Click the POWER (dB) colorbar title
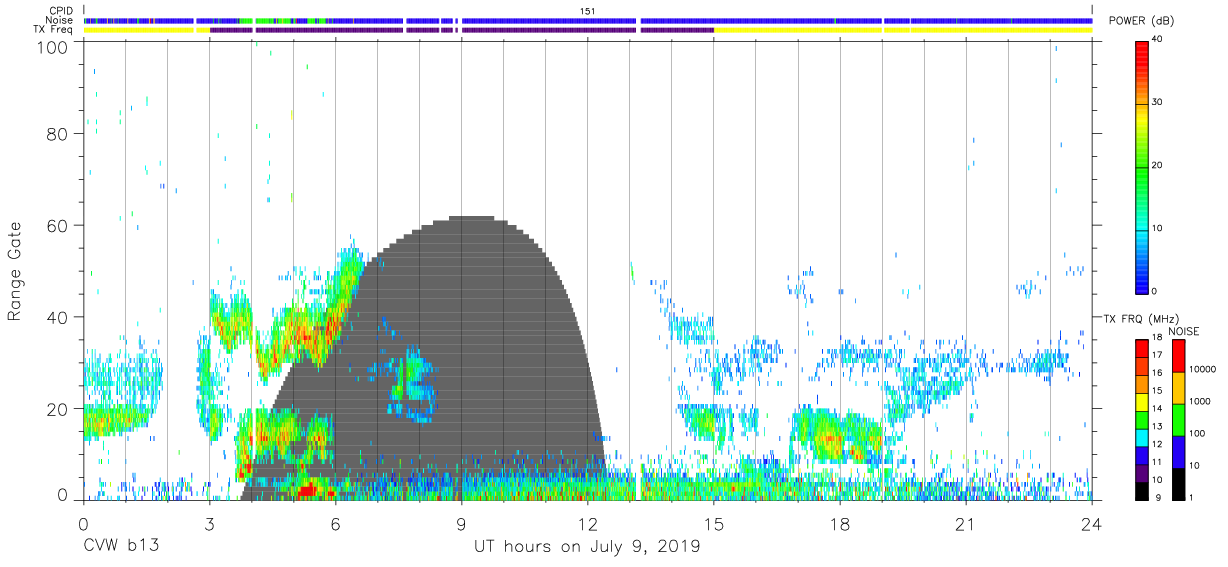Viewport: 1228px width, 567px height. pyautogui.click(x=1143, y=21)
